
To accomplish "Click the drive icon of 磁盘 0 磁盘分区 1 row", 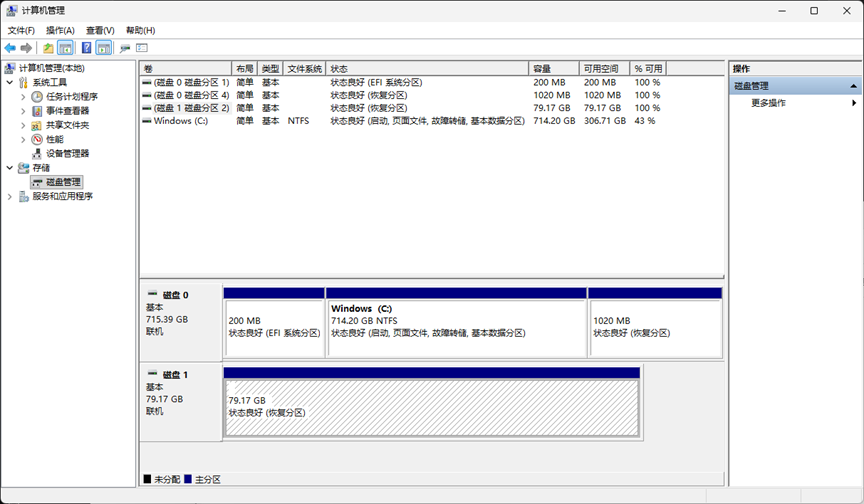I will click(x=147, y=83).
